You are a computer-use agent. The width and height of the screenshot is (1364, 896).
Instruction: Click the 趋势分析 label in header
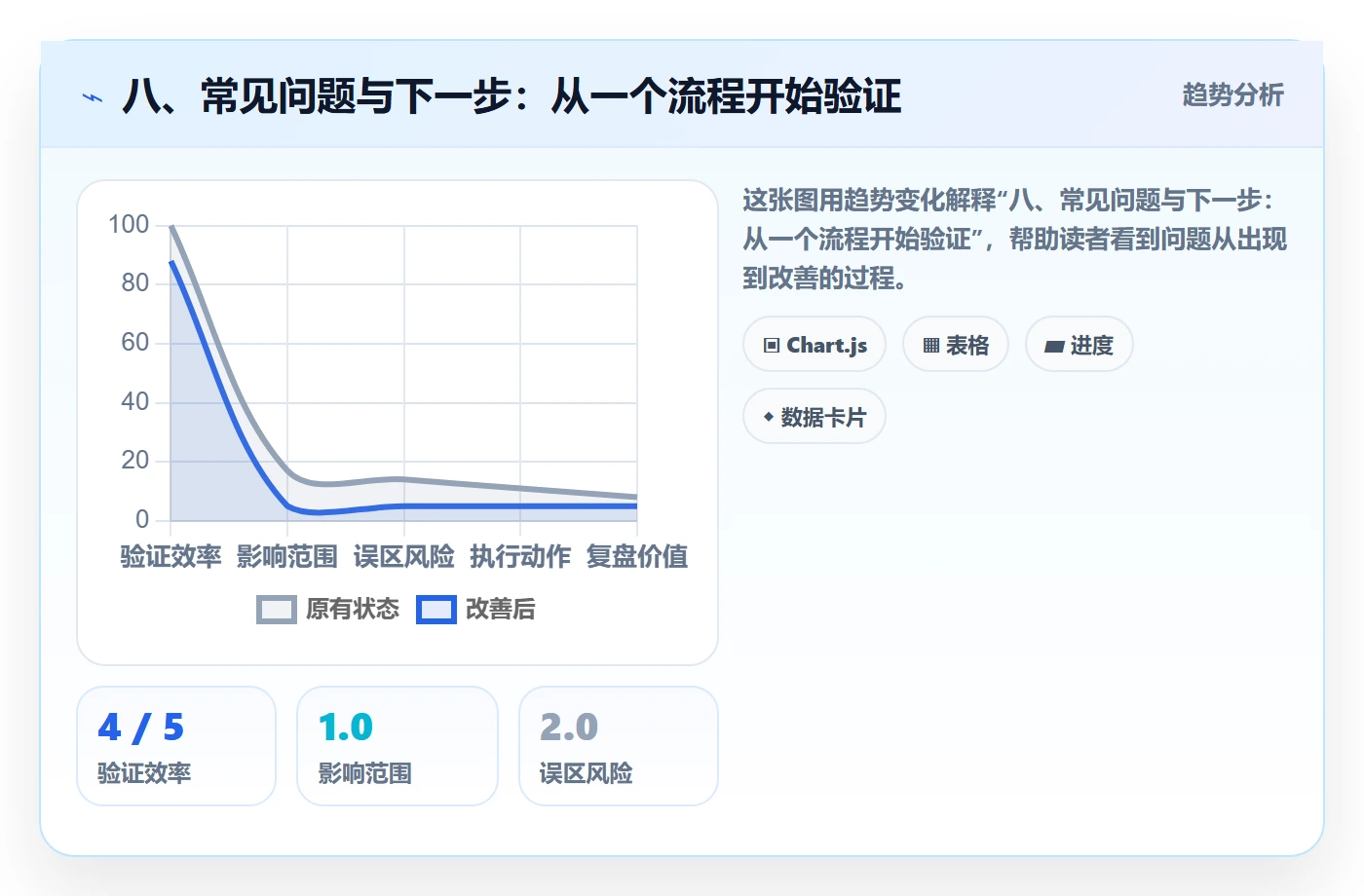1233,94
